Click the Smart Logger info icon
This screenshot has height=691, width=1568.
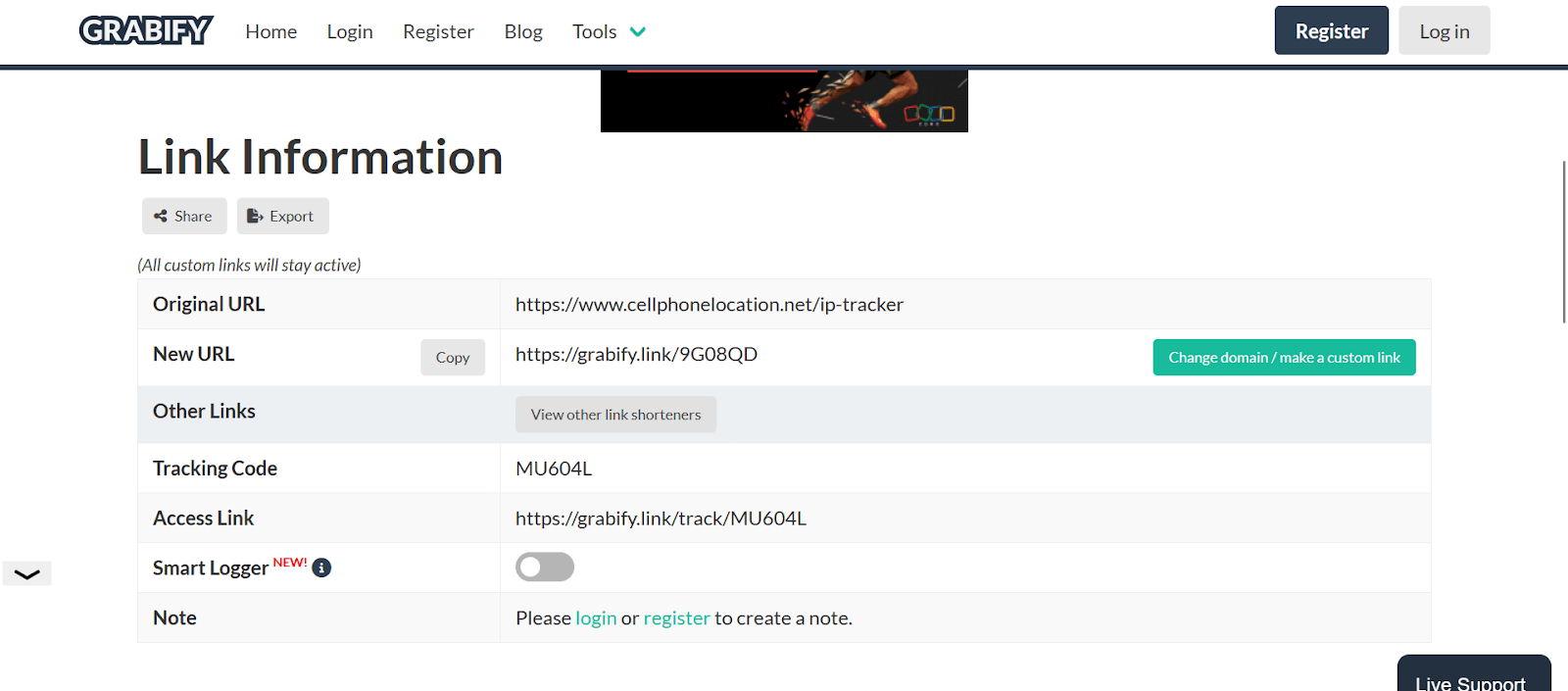click(x=321, y=568)
